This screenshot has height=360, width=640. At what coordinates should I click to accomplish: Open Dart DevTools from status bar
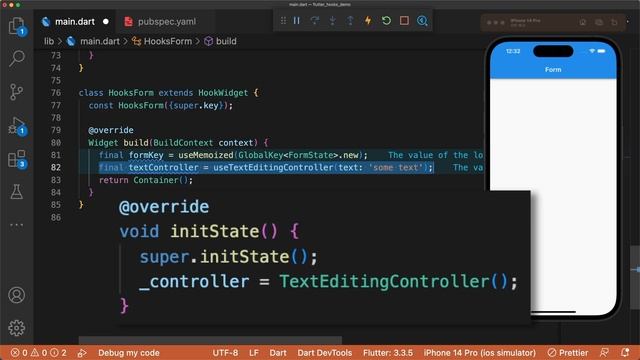pos(324,353)
